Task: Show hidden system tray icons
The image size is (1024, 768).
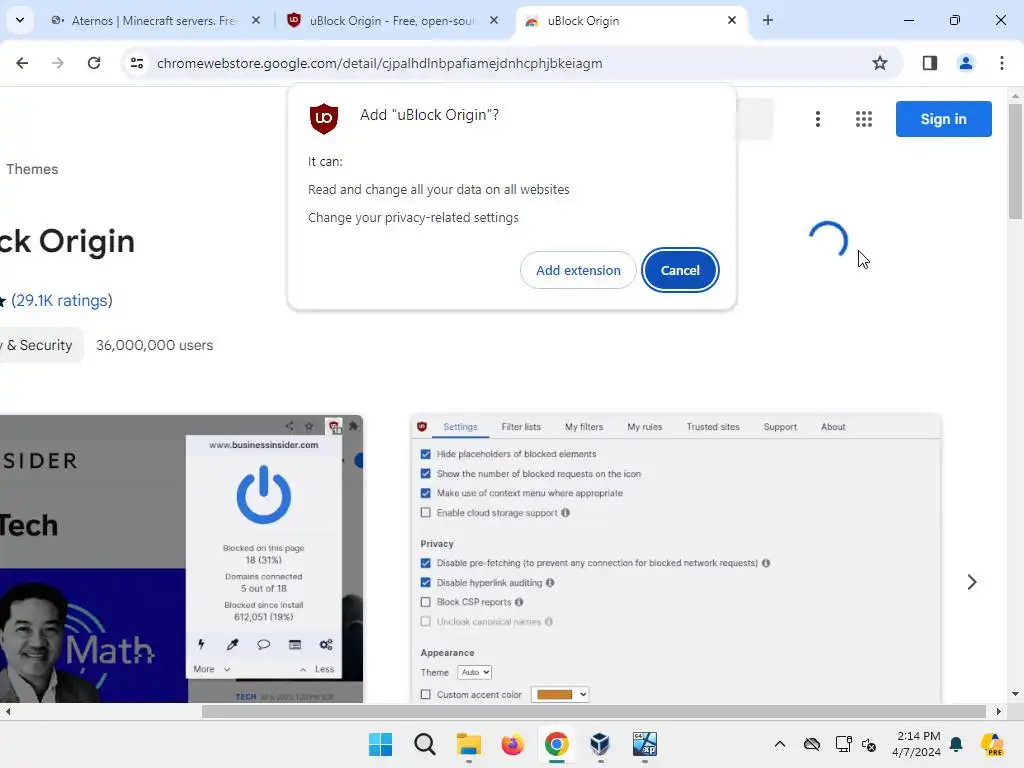Action: pyautogui.click(x=780, y=744)
